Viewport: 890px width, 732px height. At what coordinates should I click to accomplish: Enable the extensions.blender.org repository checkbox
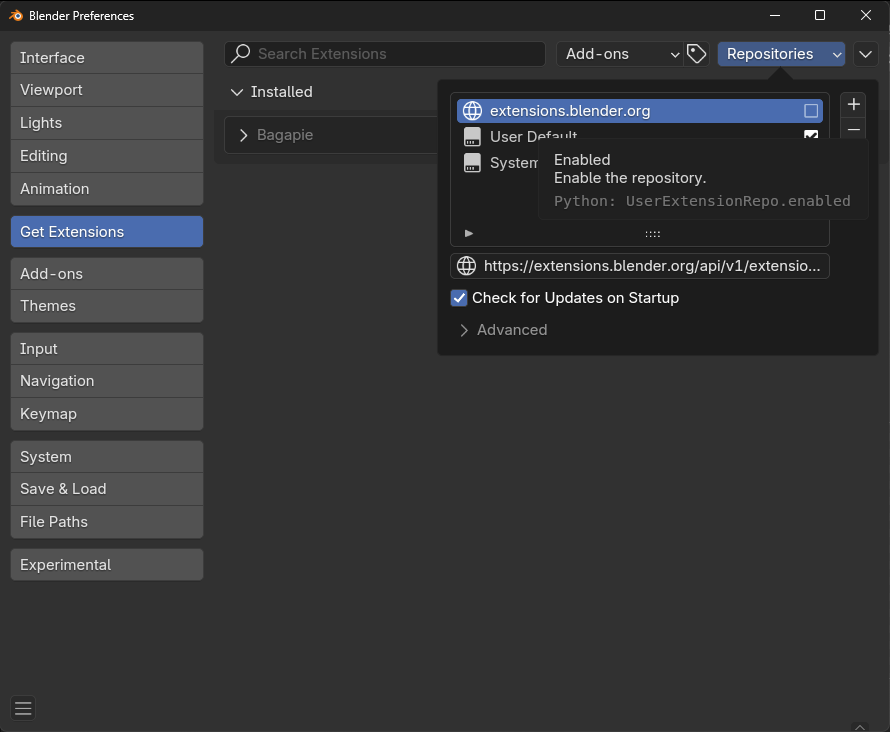811,111
